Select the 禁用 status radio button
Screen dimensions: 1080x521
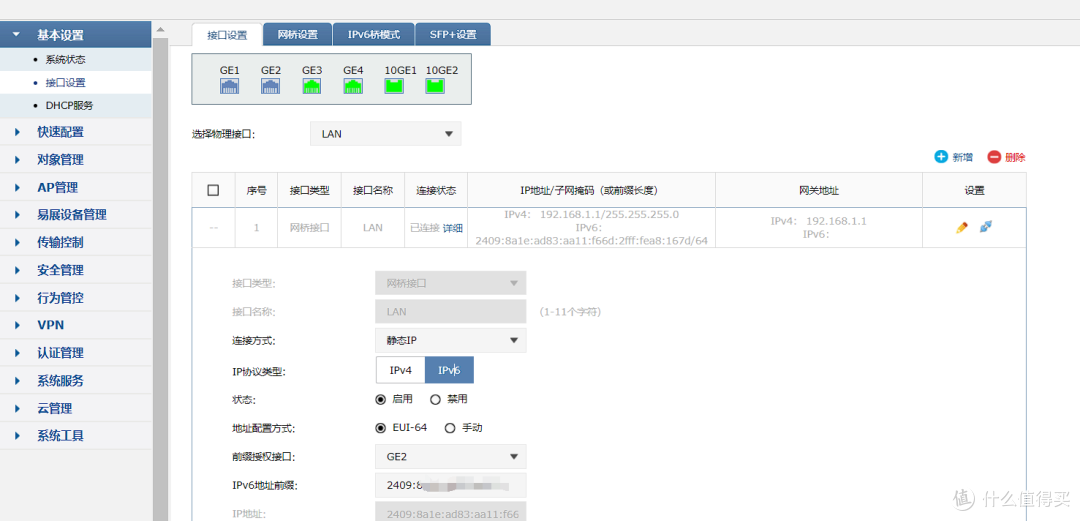tap(435, 399)
